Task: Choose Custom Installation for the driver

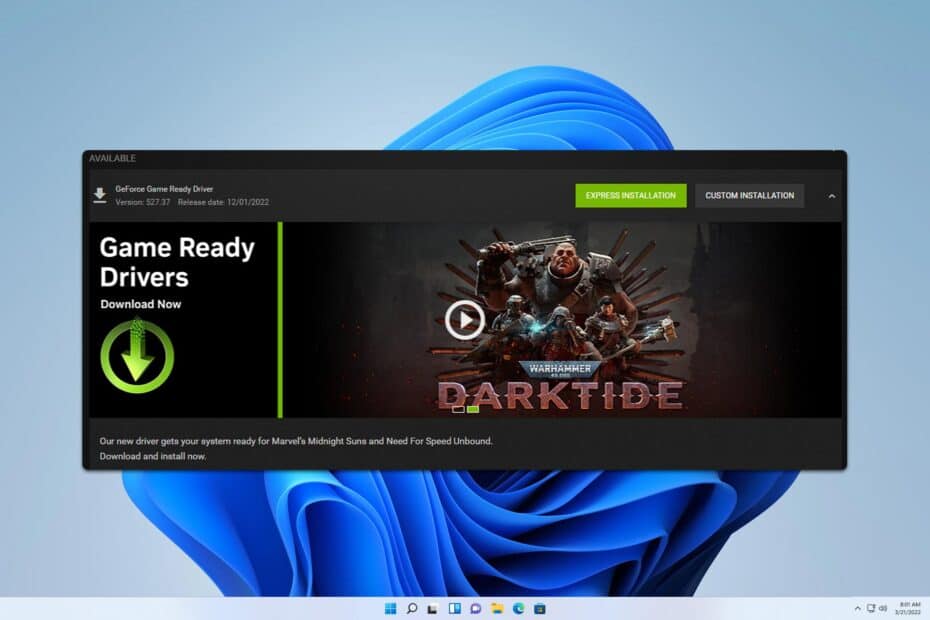Action: tap(749, 196)
